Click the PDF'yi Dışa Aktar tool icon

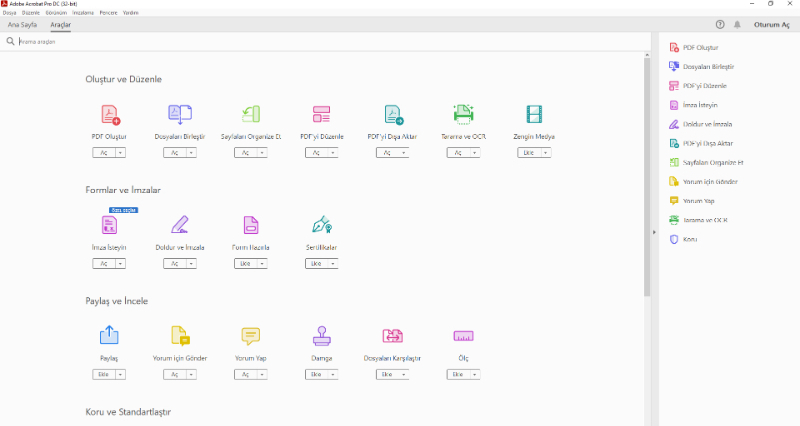[393, 115]
